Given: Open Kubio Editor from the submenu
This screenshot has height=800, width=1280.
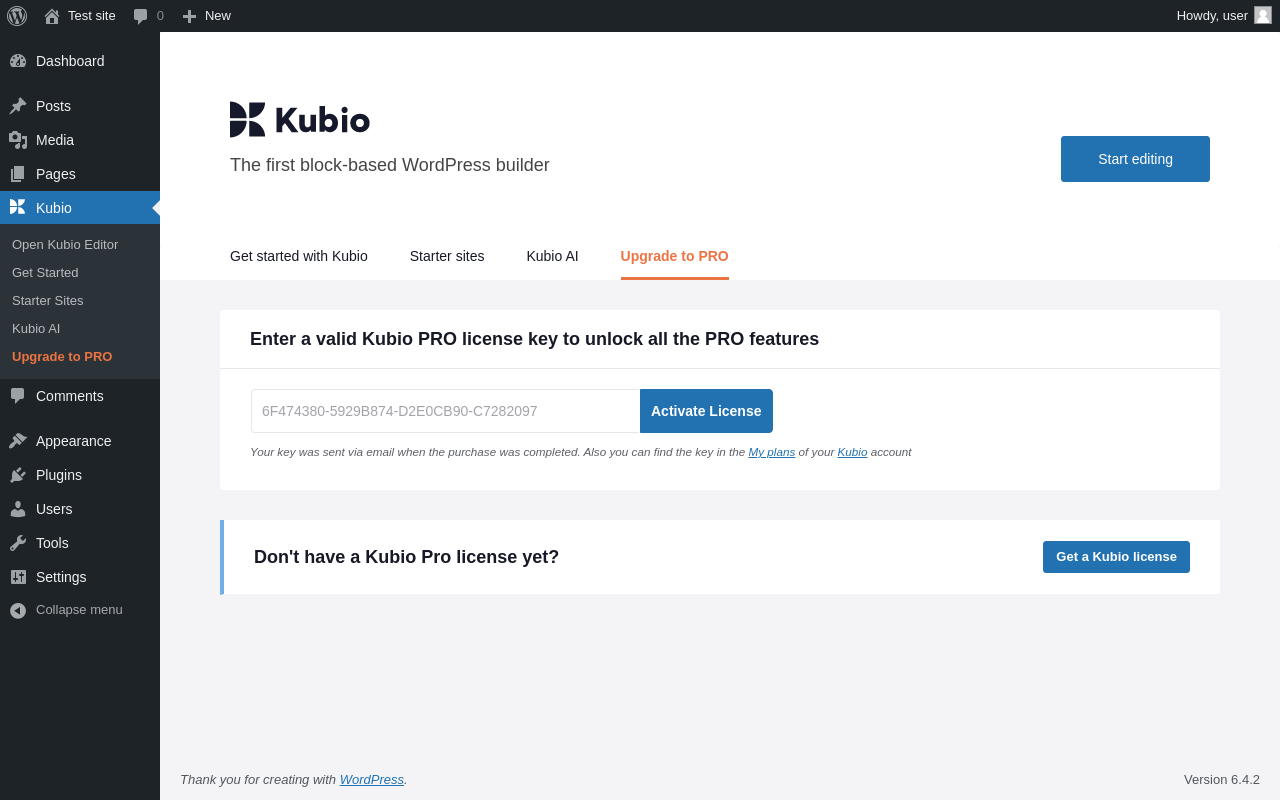Looking at the screenshot, I should (65, 244).
